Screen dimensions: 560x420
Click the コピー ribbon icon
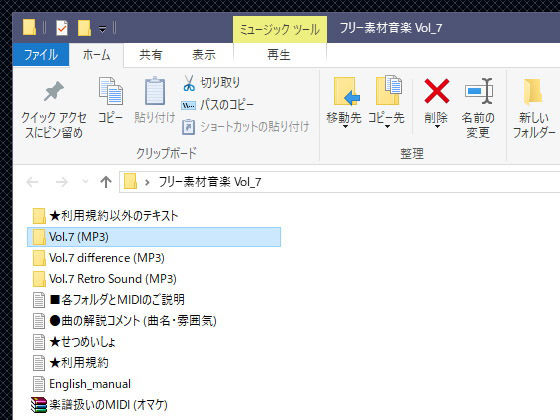point(111,91)
